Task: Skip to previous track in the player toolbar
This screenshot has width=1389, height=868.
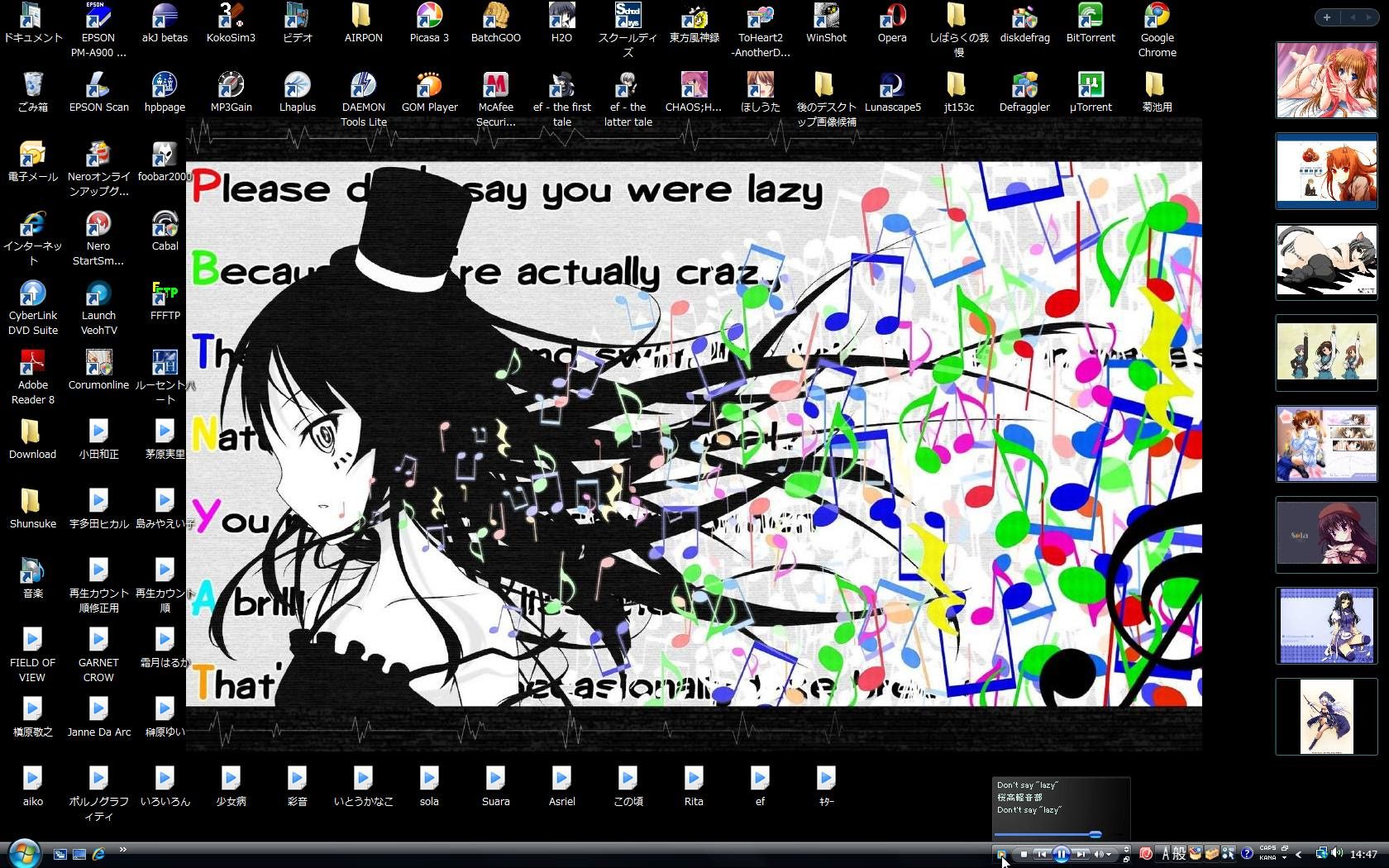Action: (1042, 854)
